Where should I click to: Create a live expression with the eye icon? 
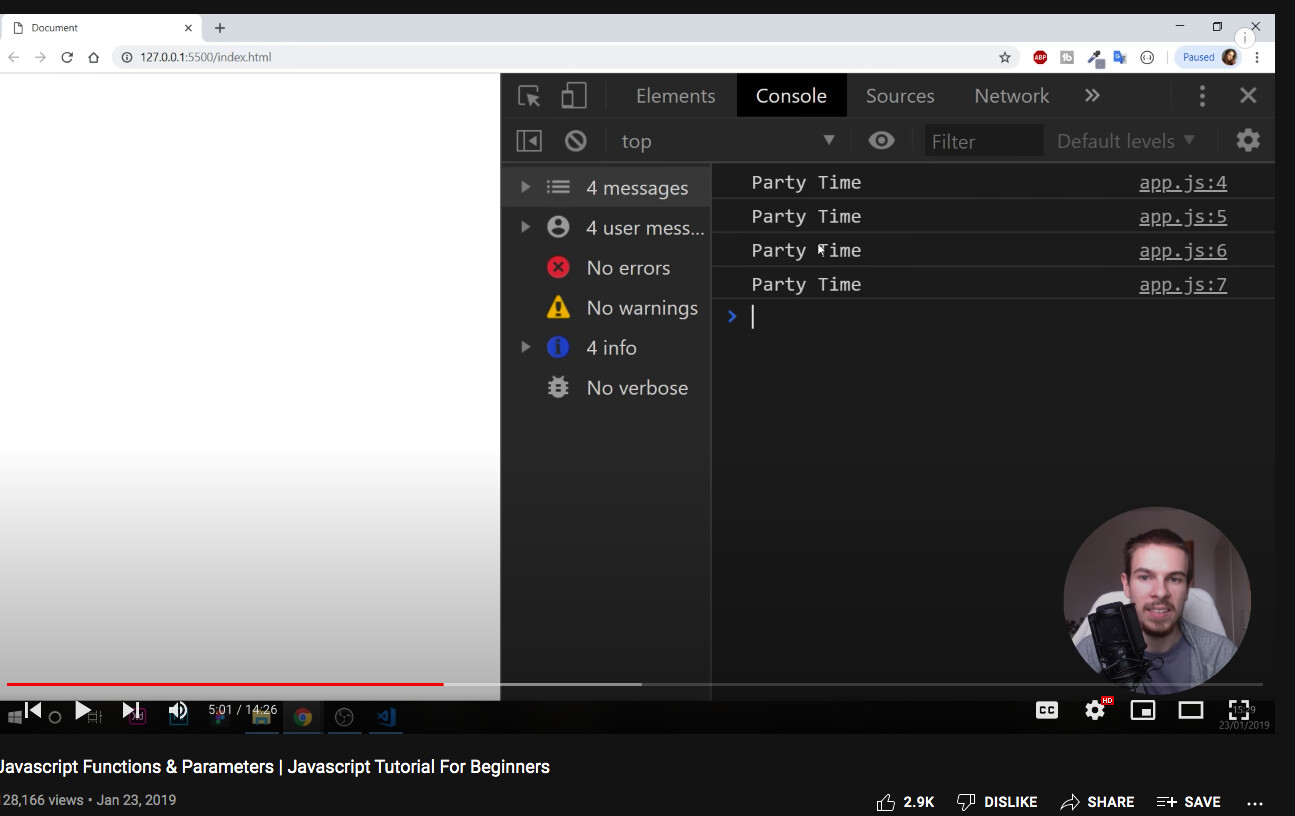coord(881,140)
